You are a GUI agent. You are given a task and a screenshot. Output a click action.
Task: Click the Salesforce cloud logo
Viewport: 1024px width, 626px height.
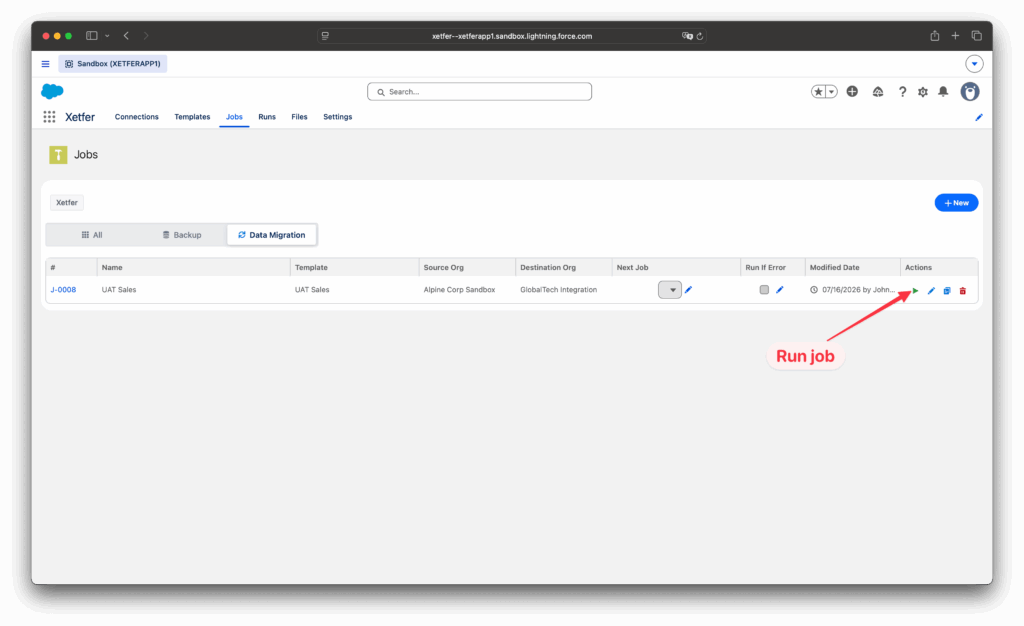[52, 91]
